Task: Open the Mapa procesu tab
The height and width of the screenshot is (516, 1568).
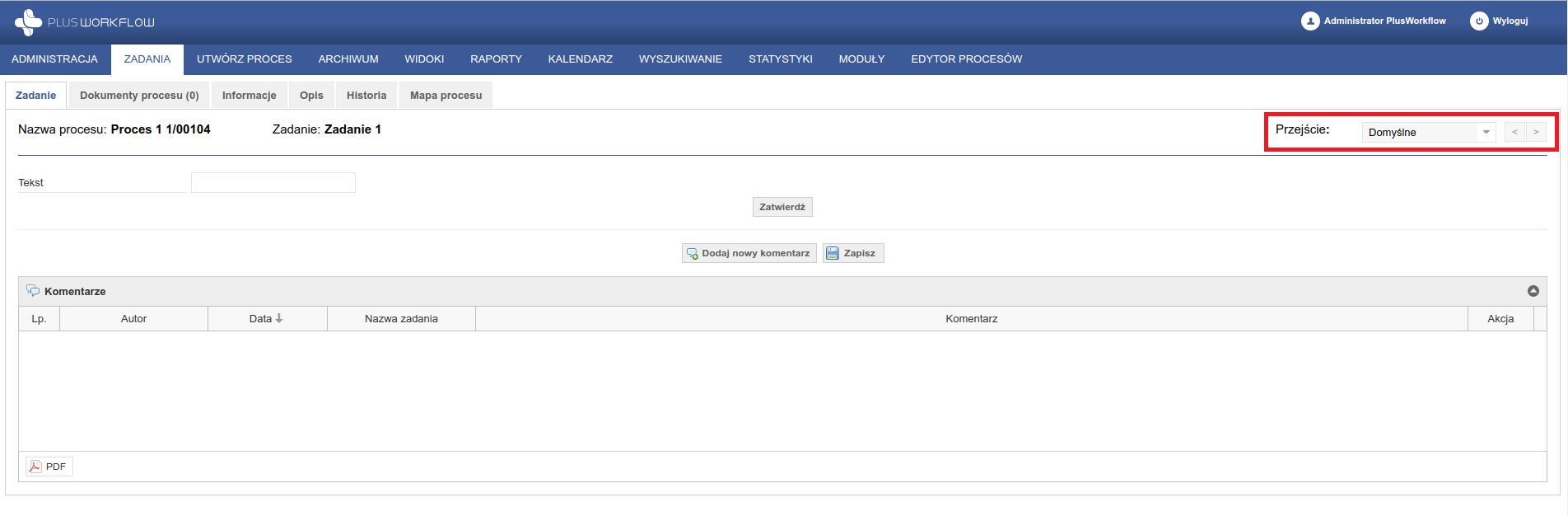Action: (x=446, y=96)
